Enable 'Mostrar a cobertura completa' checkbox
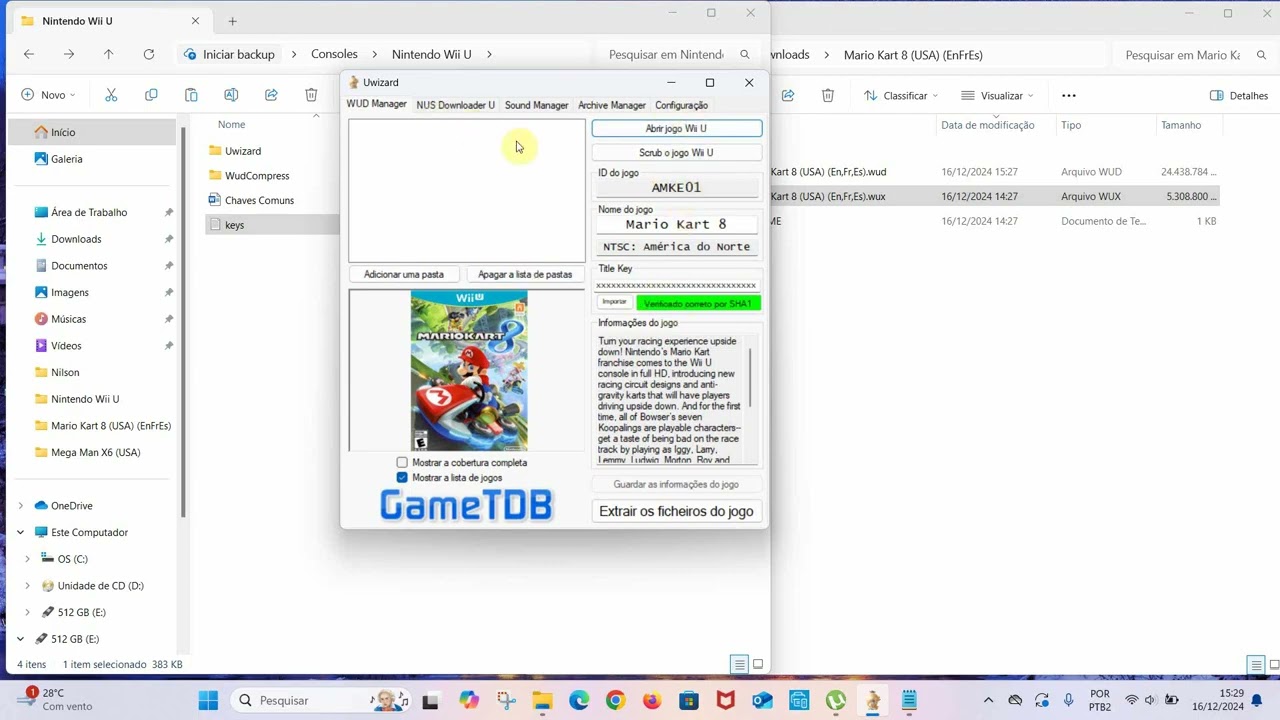 (402, 463)
